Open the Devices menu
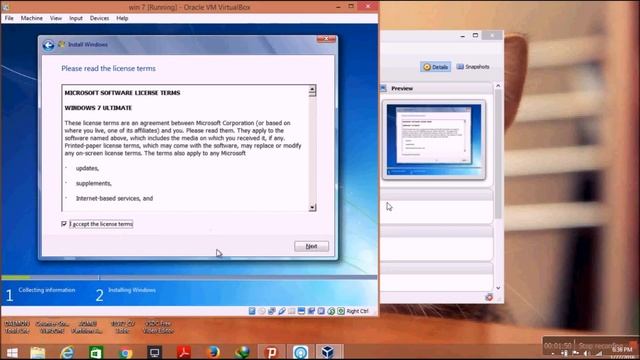This screenshot has width=640, height=360. 99,18
